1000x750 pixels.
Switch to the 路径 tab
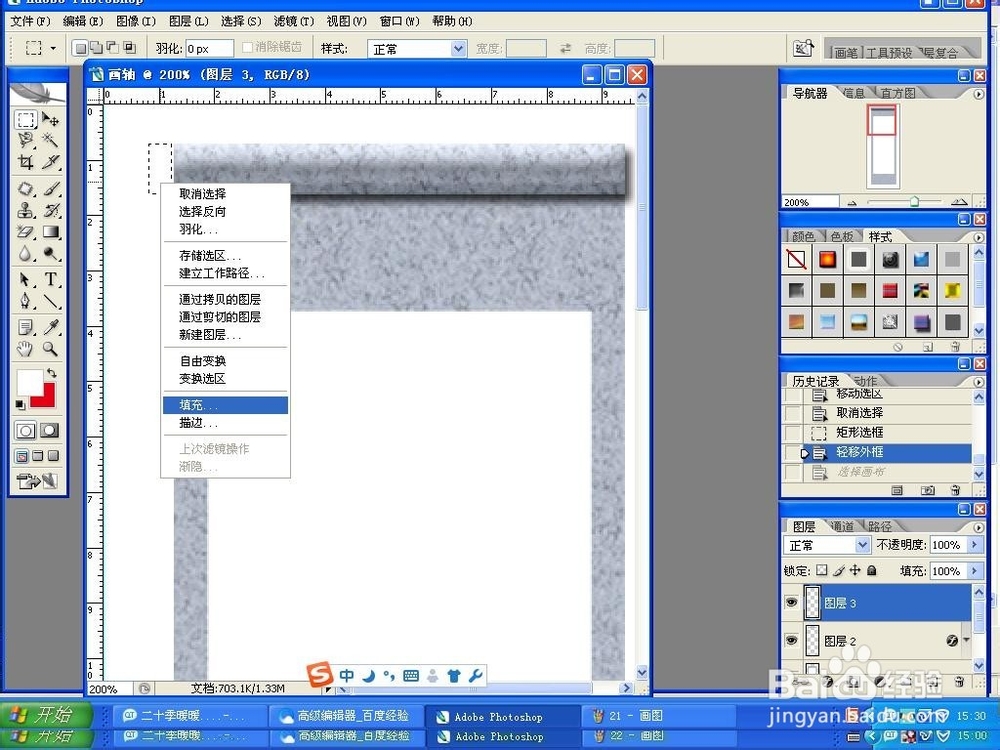(880, 526)
